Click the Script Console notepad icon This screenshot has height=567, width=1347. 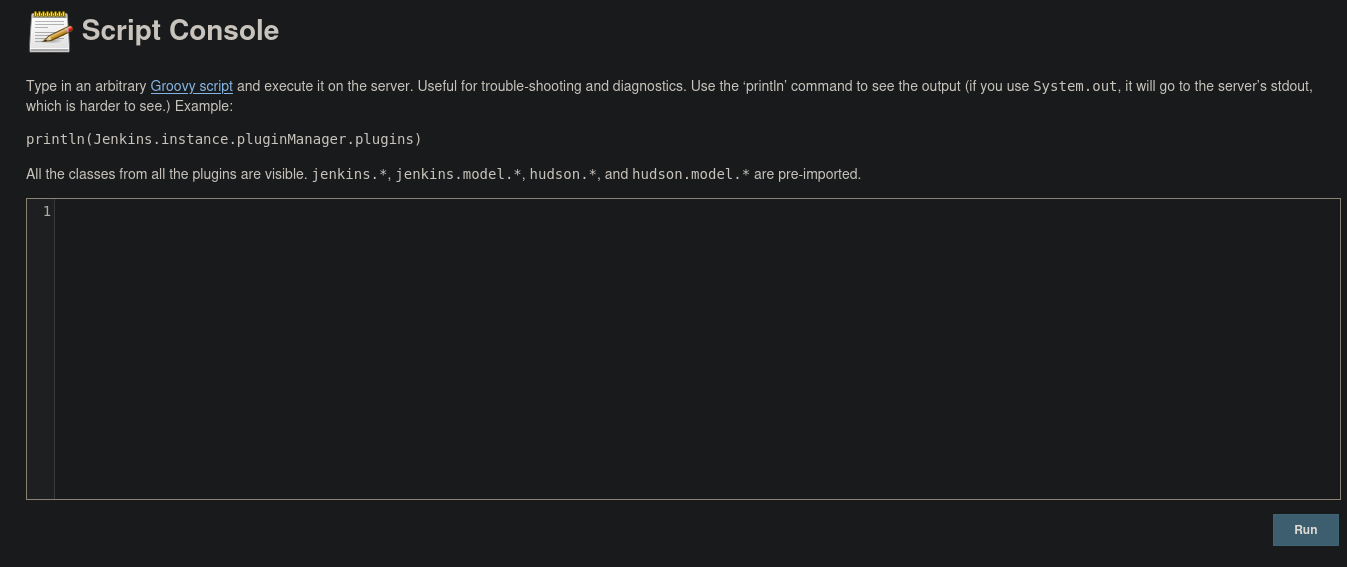tap(50, 31)
